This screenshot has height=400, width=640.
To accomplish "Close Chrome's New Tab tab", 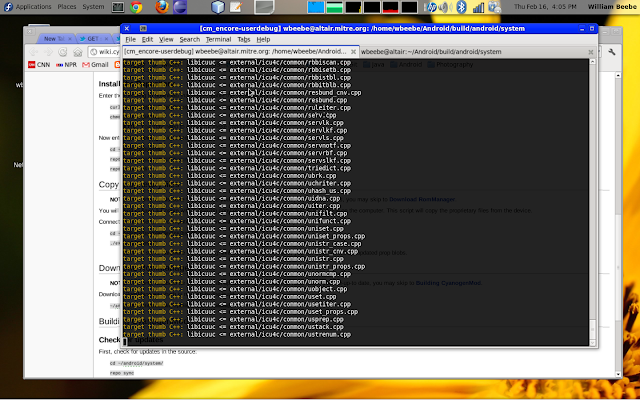I will click(70, 39).
